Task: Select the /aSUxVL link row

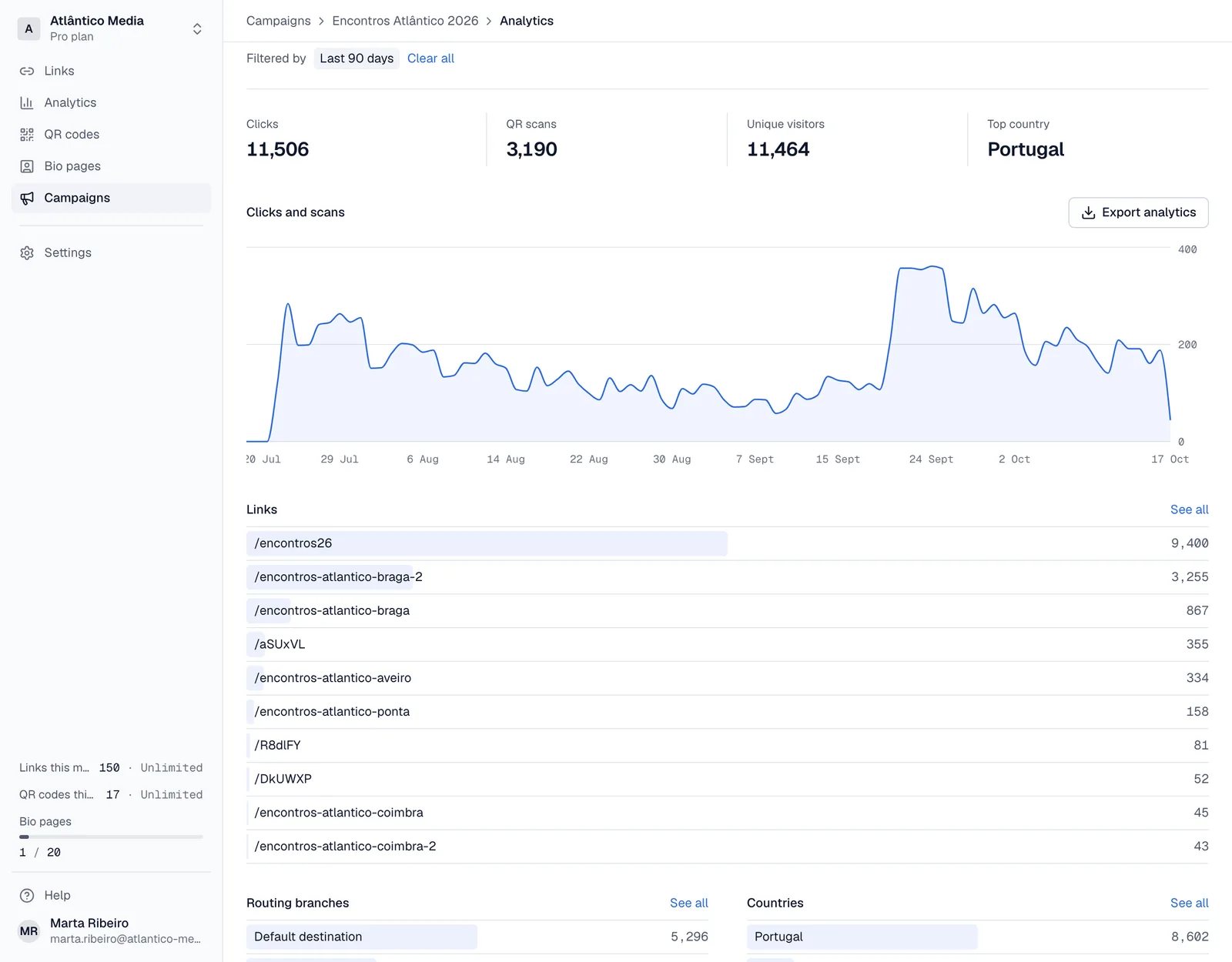Action: [728, 644]
